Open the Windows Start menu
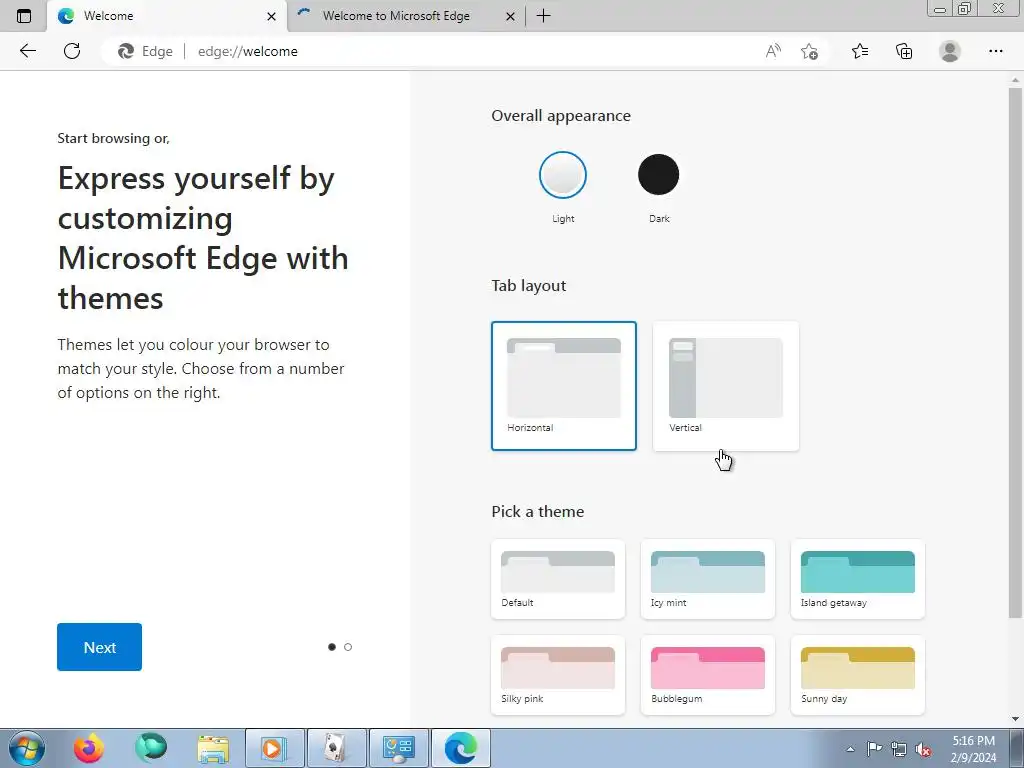This screenshot has height=768, width=1024. pyautogui.click(x=27, y=748)
